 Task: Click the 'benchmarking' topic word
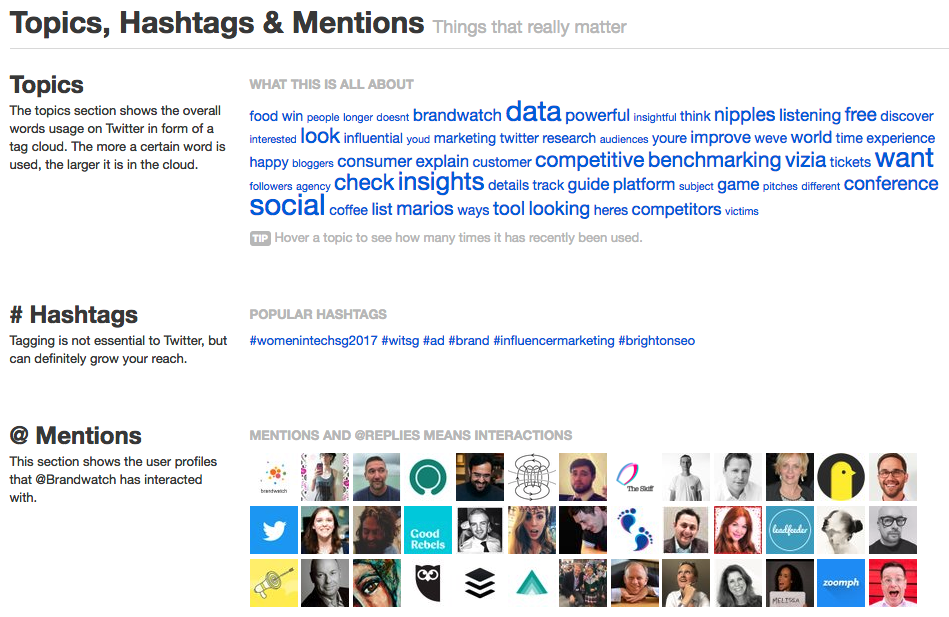[714, 160]
